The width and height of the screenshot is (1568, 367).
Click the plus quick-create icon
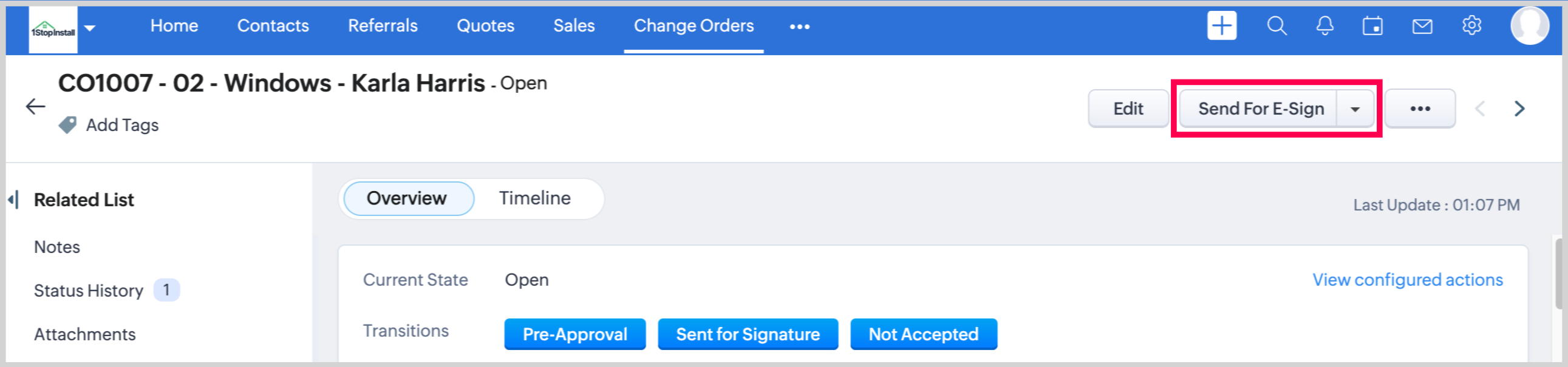point(1221,26)
